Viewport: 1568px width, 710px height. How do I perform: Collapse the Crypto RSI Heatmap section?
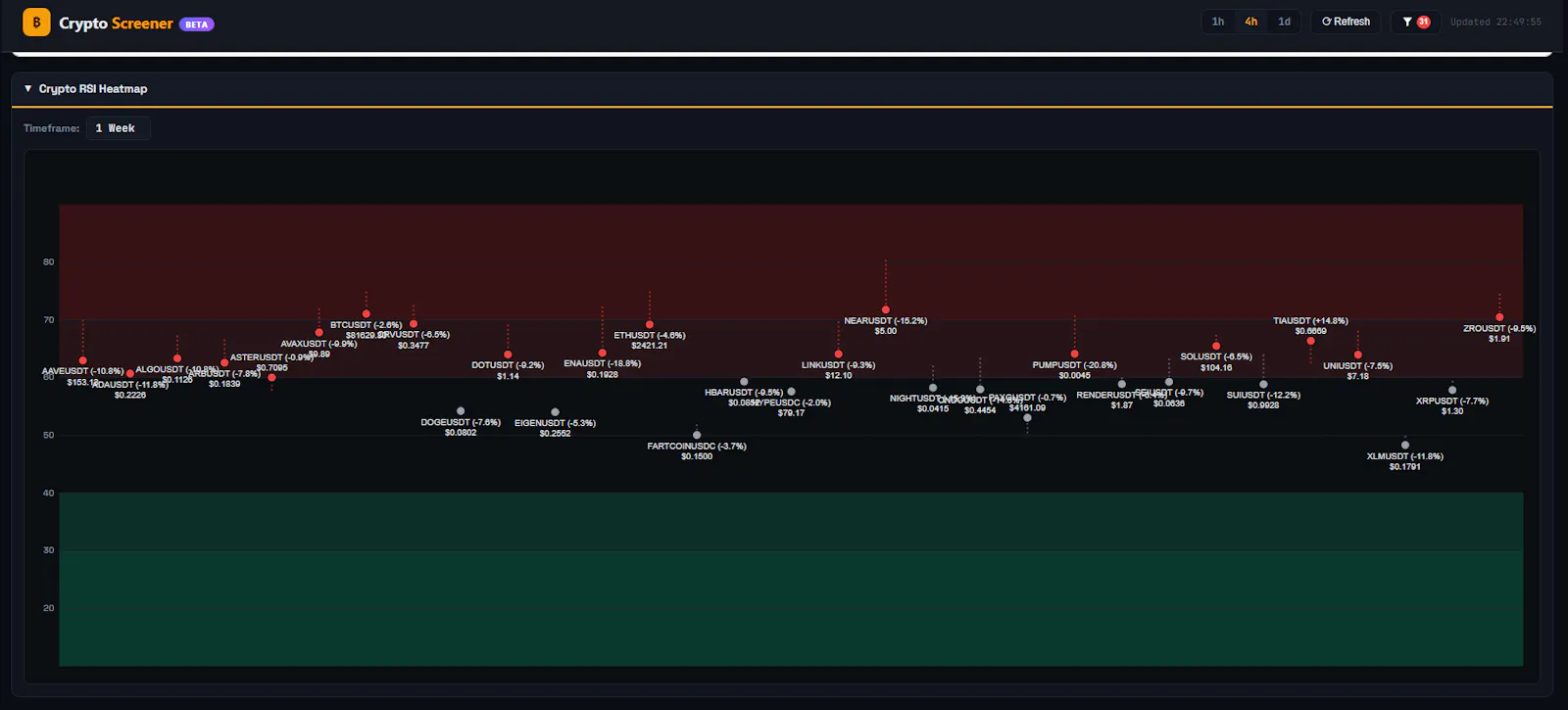[x=27, y=89]
